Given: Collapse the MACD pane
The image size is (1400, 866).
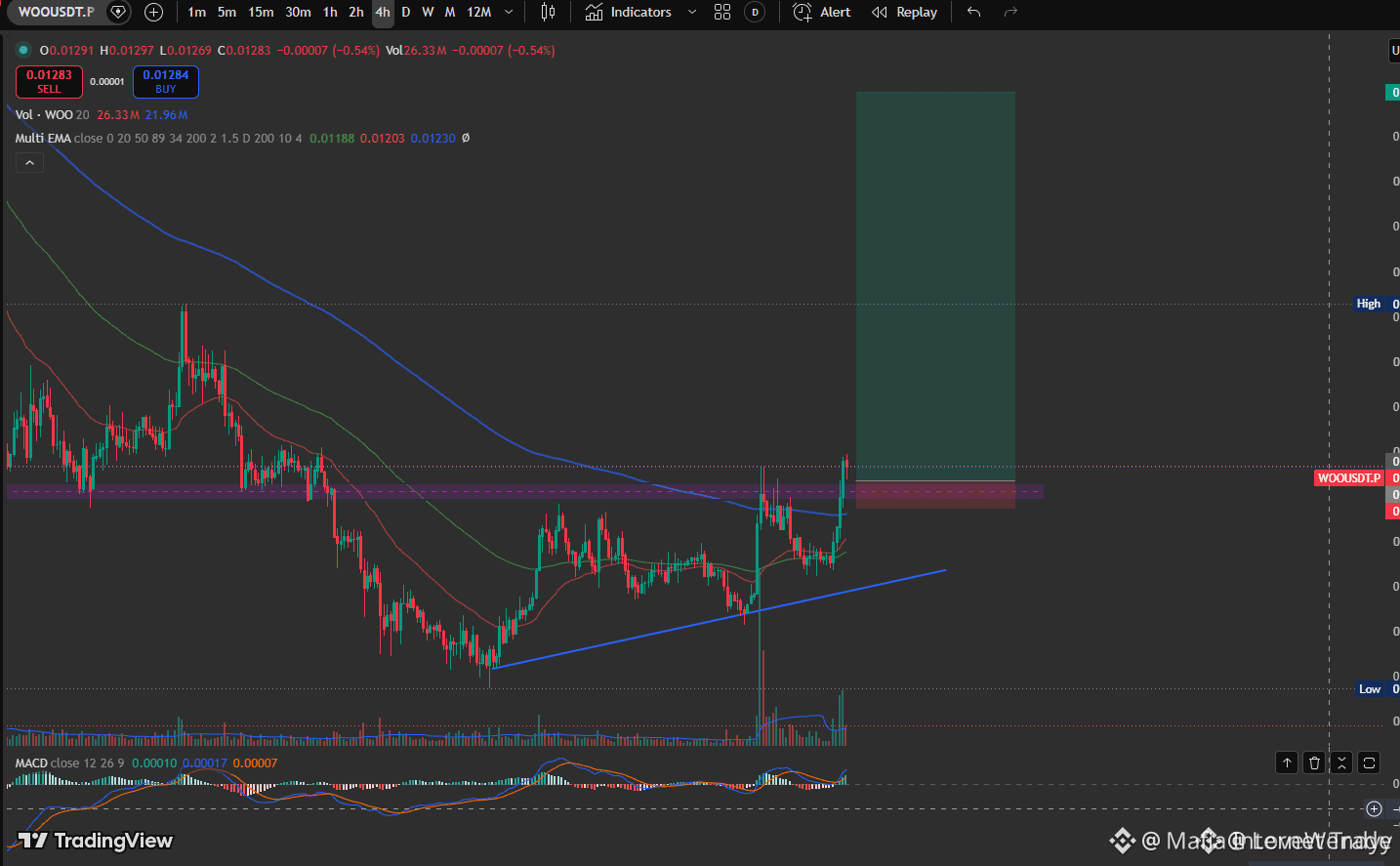Looking at the screenshot, I should tap(1341, 763).
